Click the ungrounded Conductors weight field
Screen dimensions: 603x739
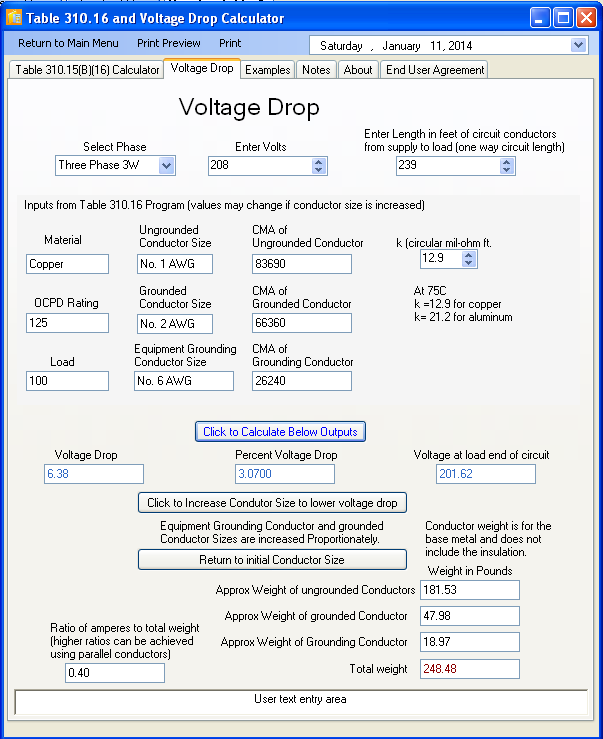click(x=470, y=590)
